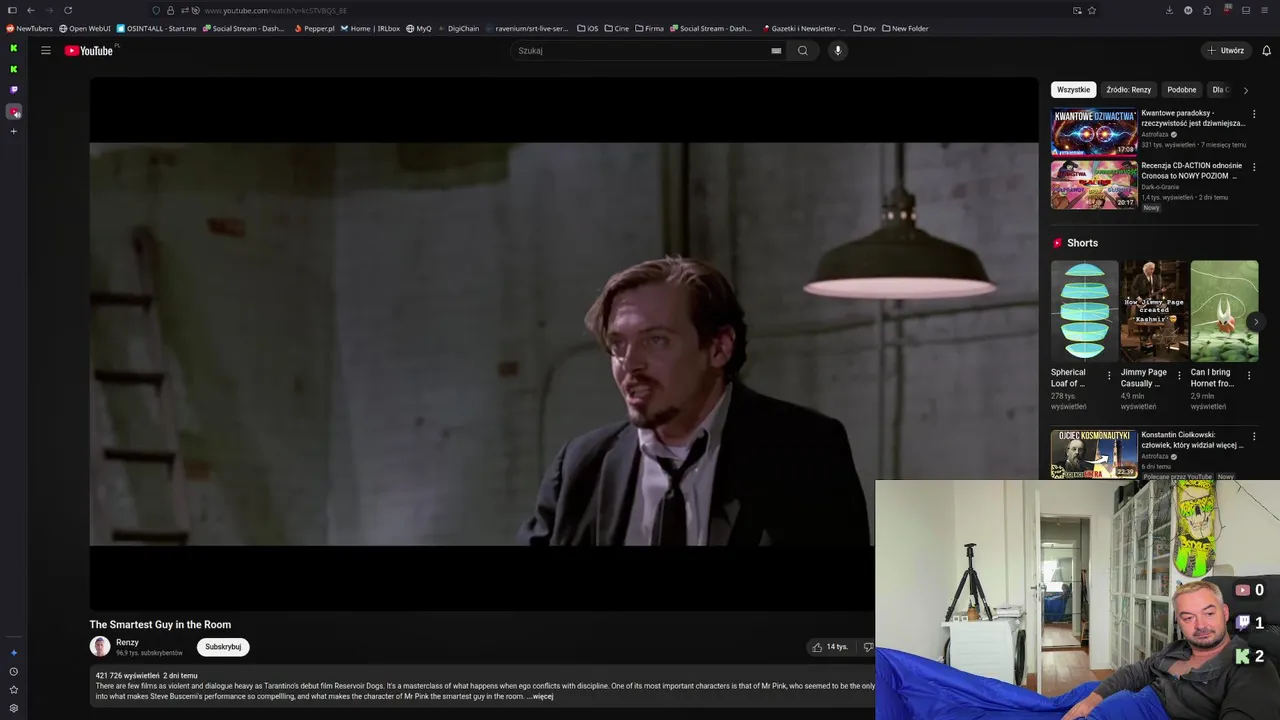Open options for the Recenzja CD-ACTION video
Image resolution: width=1280 pixels, height=720 pixels.
point(1254,167)
